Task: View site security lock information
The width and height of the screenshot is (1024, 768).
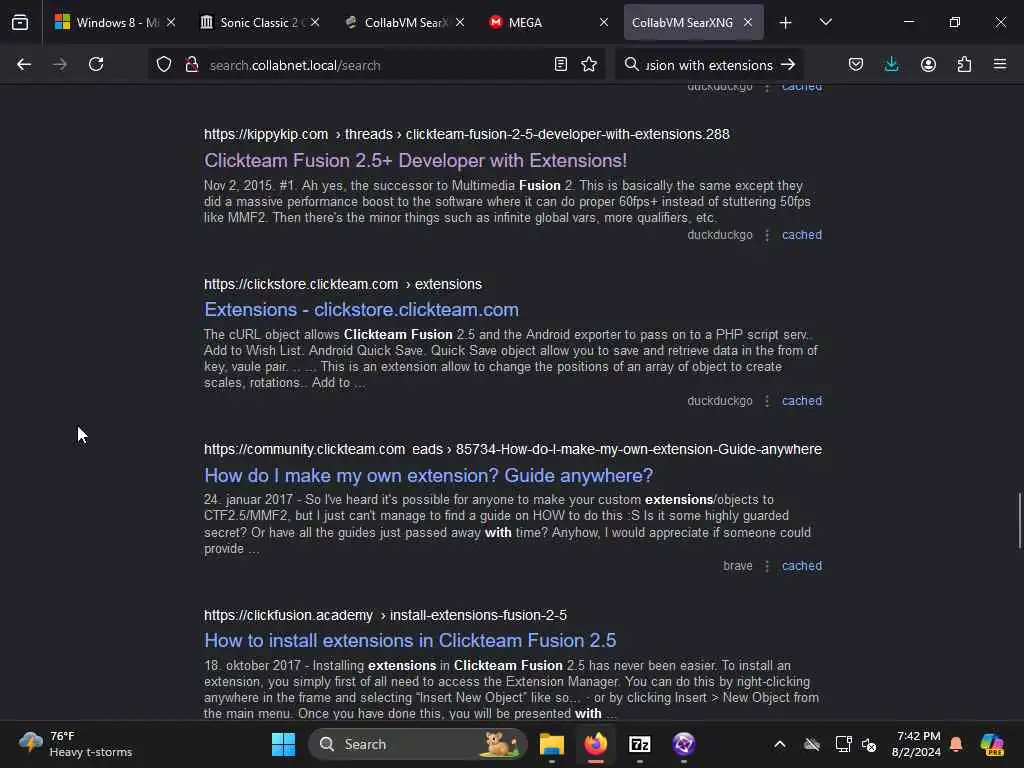Action: click(x=191, y=65)
